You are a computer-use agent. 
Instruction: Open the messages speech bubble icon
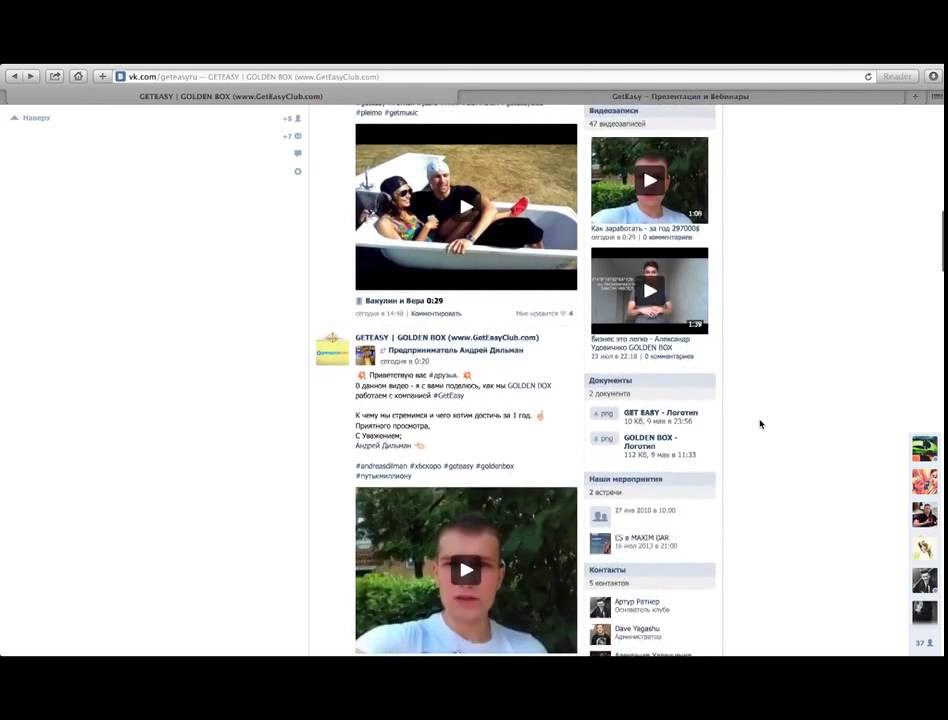point(297,154)
